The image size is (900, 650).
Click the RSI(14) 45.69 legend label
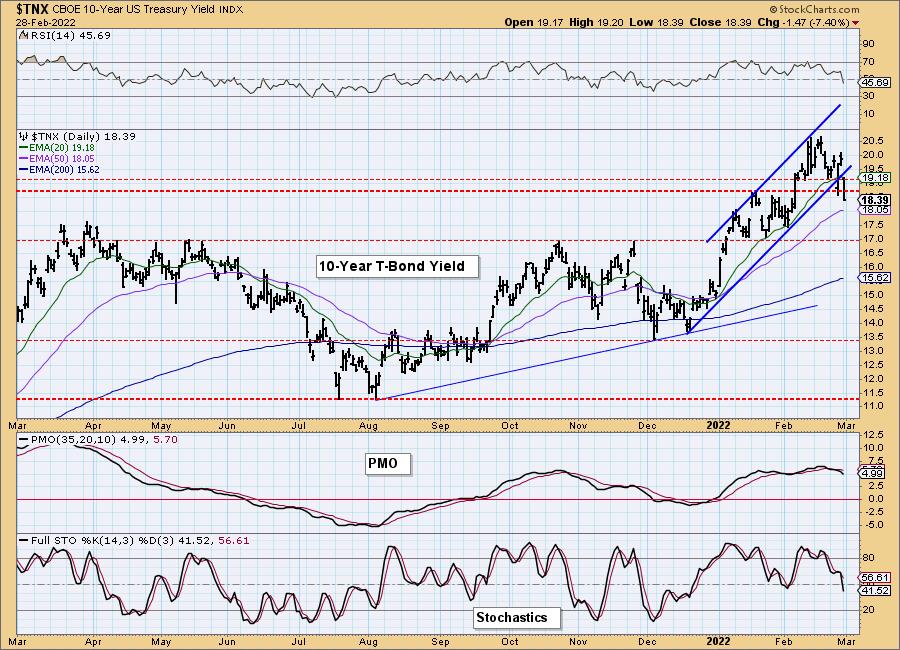pyautogui.click(x=69, y=36)
